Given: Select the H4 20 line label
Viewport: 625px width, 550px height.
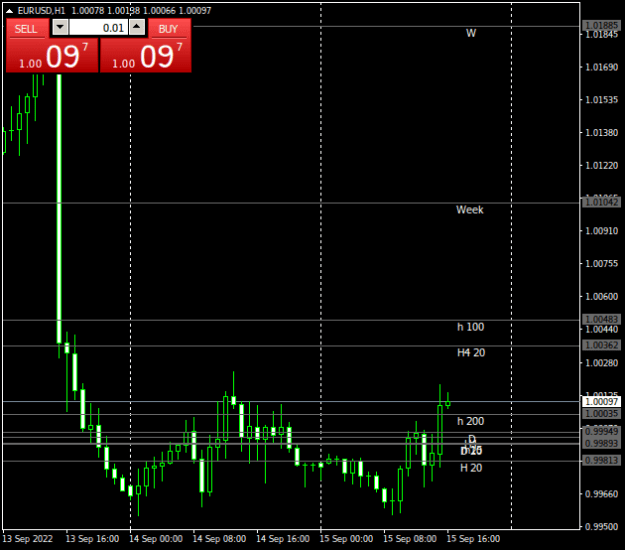Looking at the screenshot, I should coord(471,352).
